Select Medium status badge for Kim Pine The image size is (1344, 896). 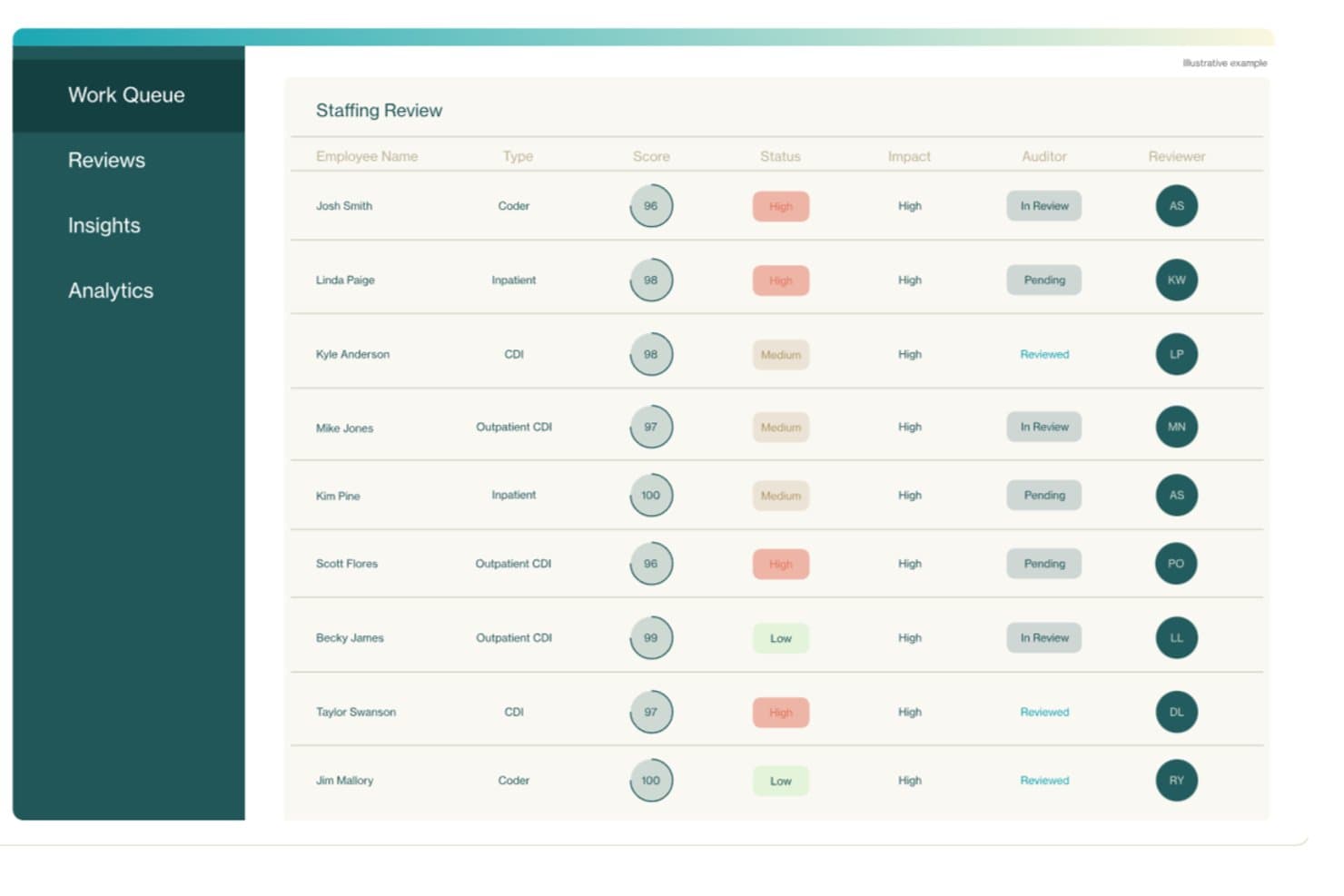pyautogui.click(x=781, y=496)
